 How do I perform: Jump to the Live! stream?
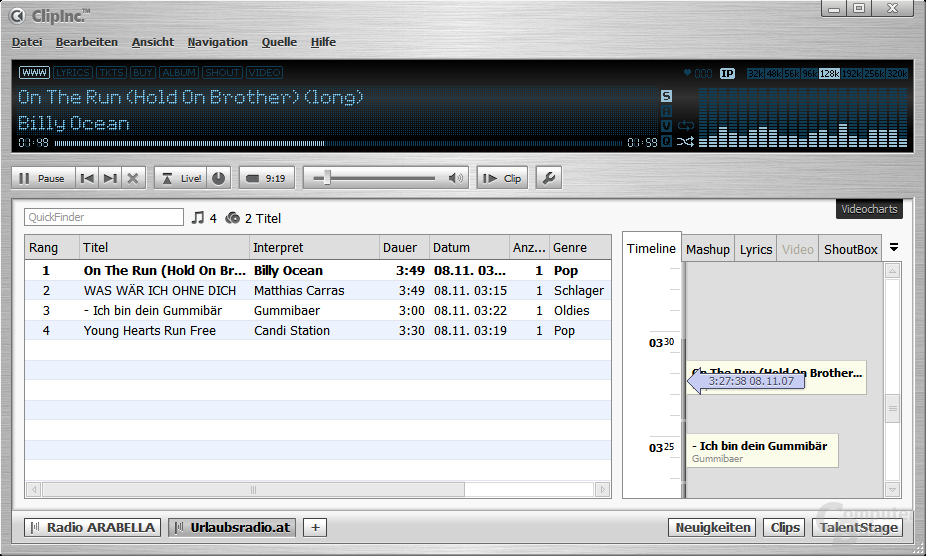(181, 178)
